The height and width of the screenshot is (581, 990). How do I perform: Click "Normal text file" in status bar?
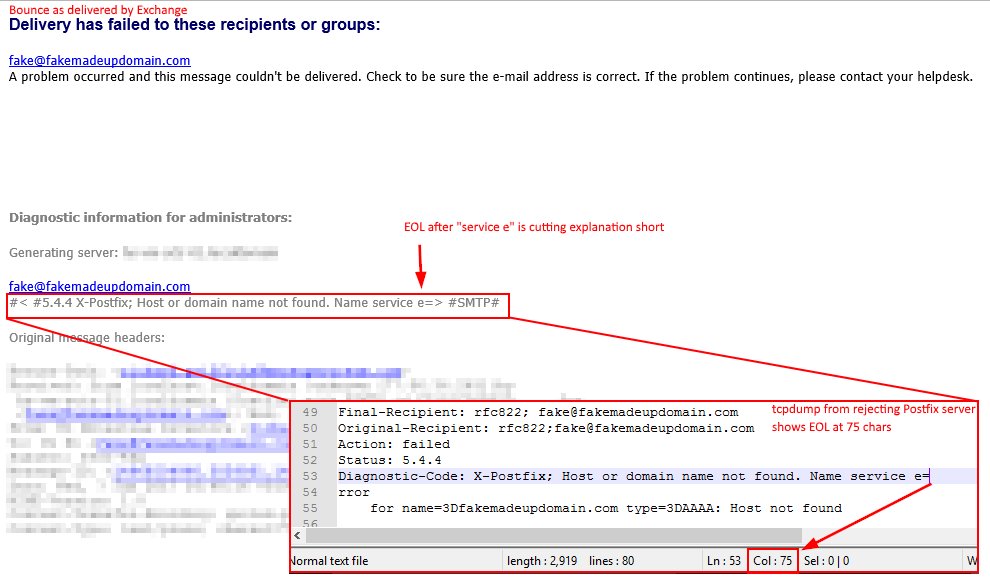[x=329, y=561]
